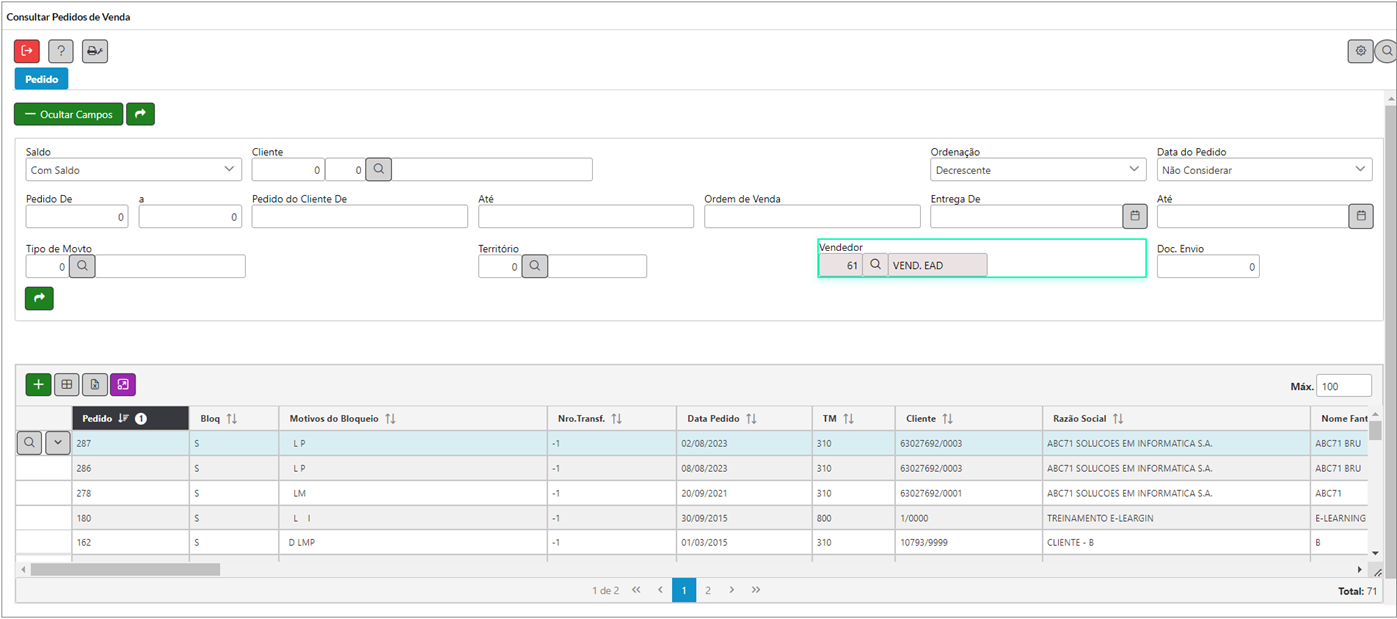Jump to the last results page
Screen dimensions: 1397x619
756,590
